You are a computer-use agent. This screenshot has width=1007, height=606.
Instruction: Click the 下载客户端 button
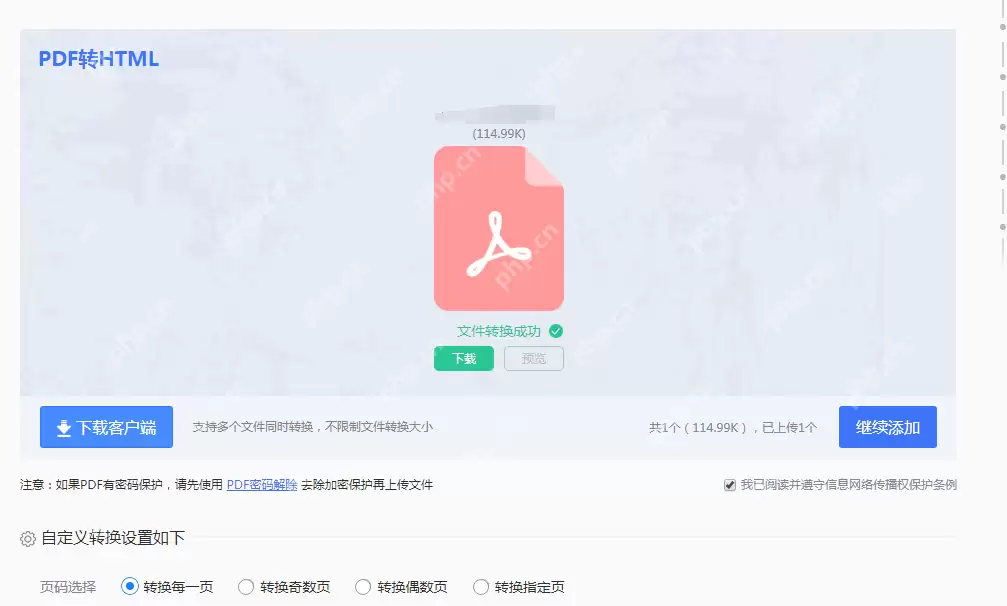pos(106,427)
